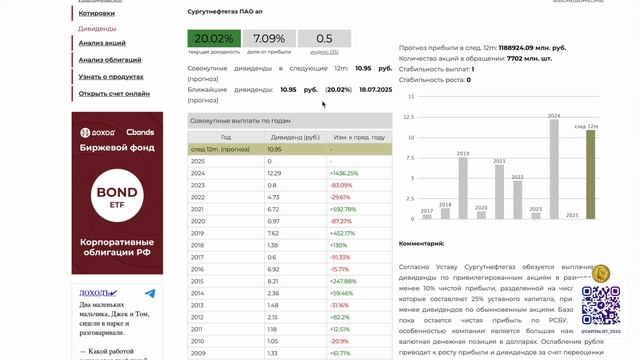Select Дивиденды in the sidebar menu

click(97, 29)
